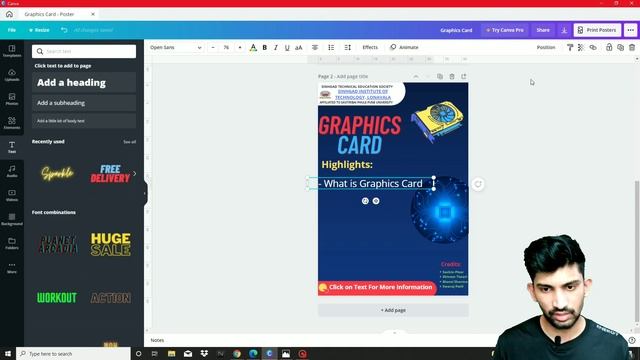Open the Videos sidebar panel
640x360 pixels.
coord(12,195)
